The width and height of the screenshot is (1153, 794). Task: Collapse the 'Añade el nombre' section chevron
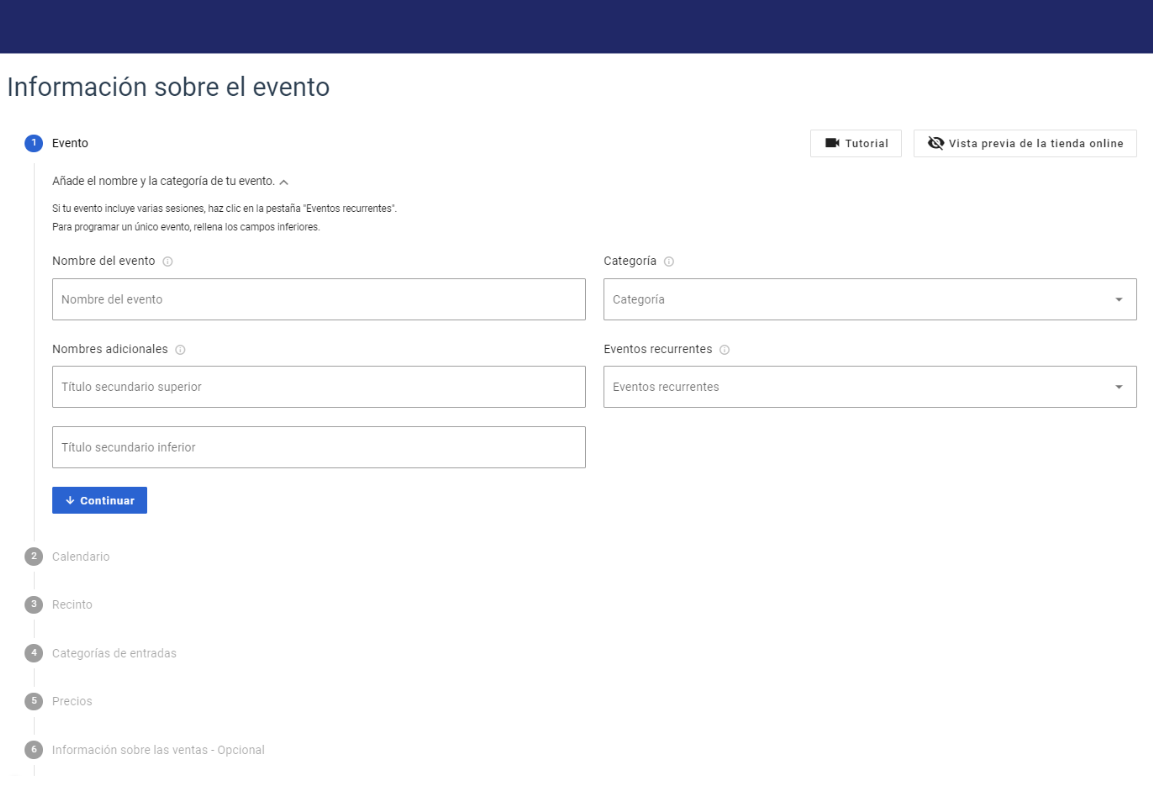click(284, 181)
